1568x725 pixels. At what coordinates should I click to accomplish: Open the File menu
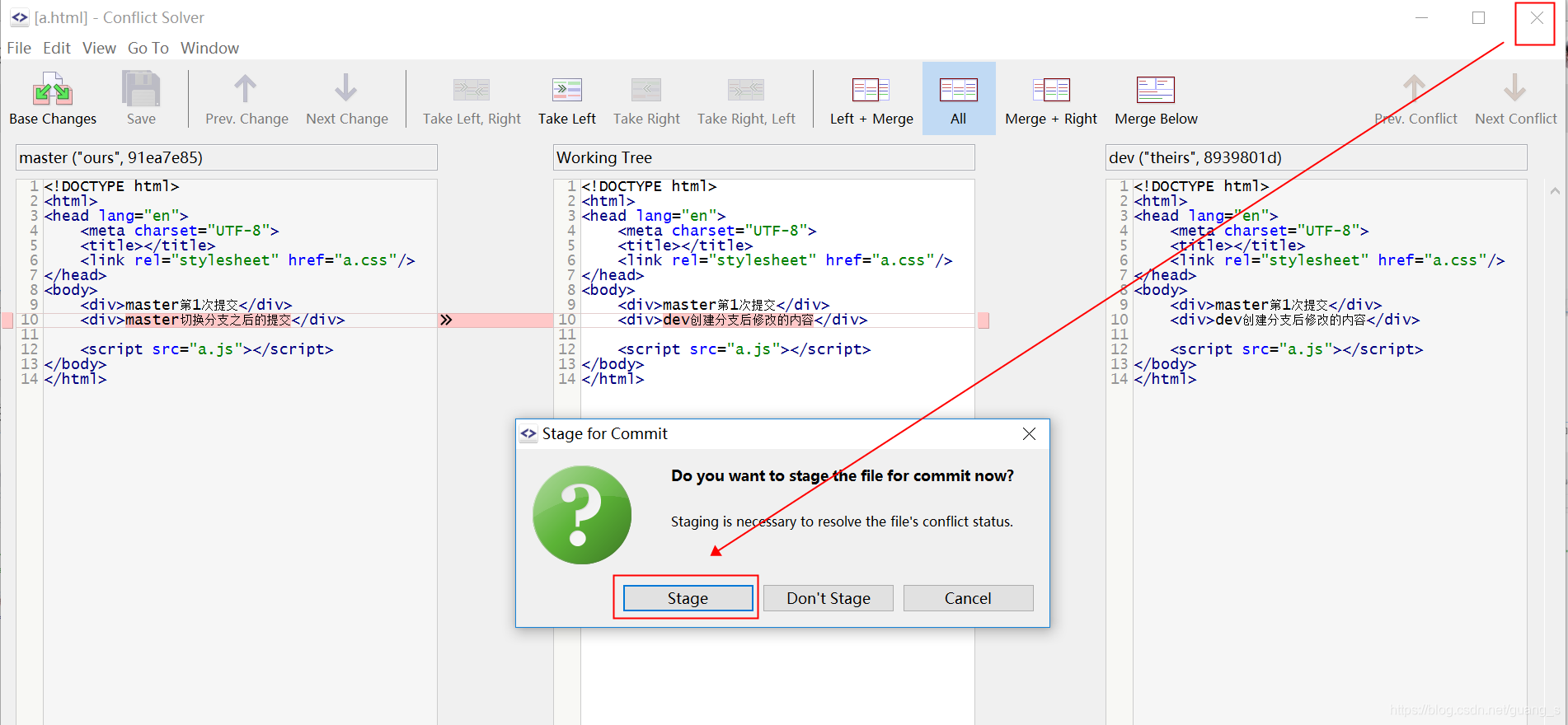tap(19, 48)
